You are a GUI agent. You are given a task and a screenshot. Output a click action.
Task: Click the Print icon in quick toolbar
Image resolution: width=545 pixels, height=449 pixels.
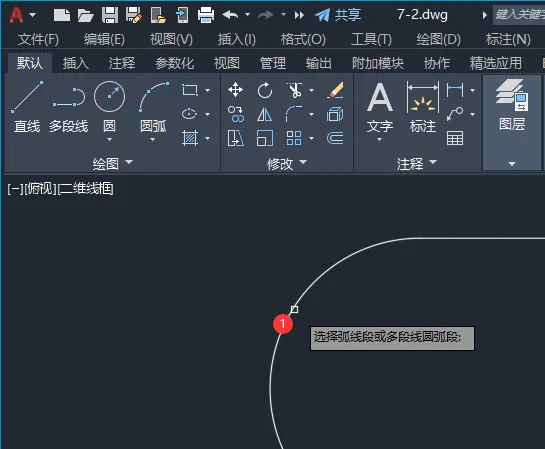[x=206, y=15]
